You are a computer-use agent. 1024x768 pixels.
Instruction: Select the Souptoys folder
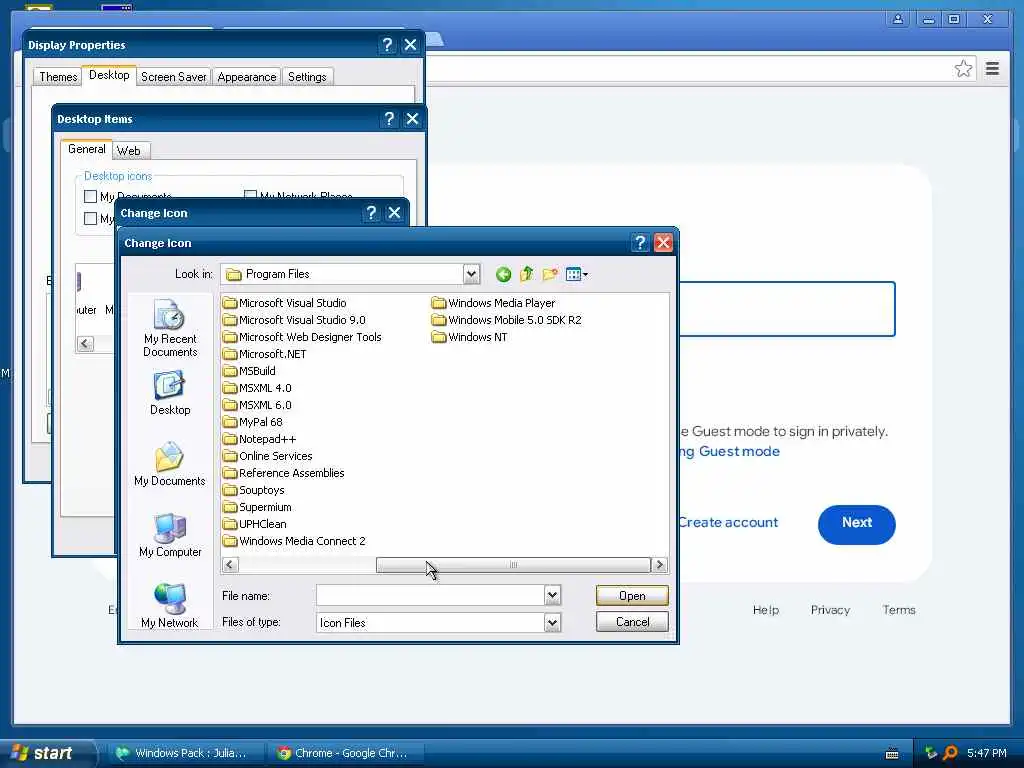[253, 490]
